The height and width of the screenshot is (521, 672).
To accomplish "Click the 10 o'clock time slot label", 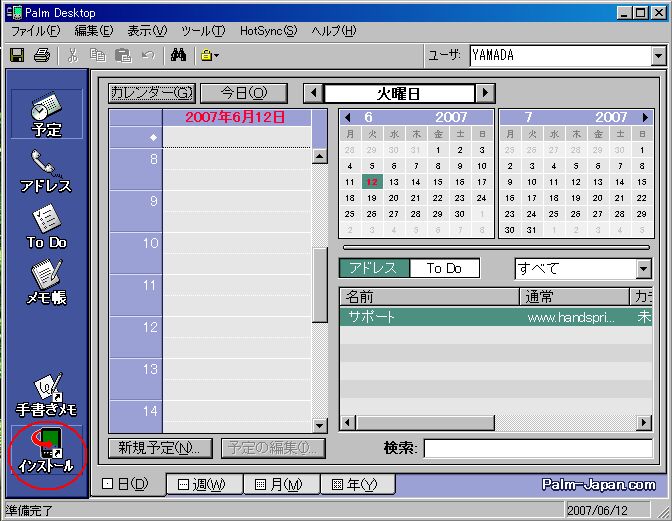I will tap(151, 243).
